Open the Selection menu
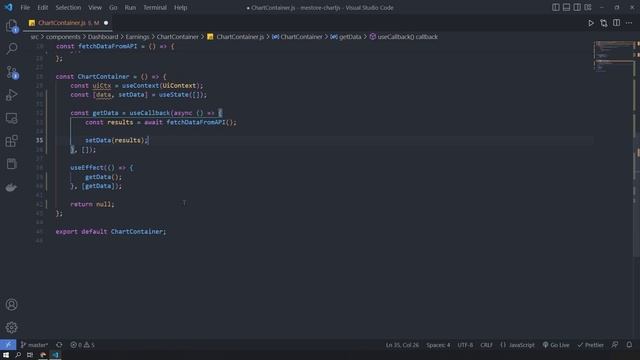Screen dimensions: 640x360 [68, 7]
